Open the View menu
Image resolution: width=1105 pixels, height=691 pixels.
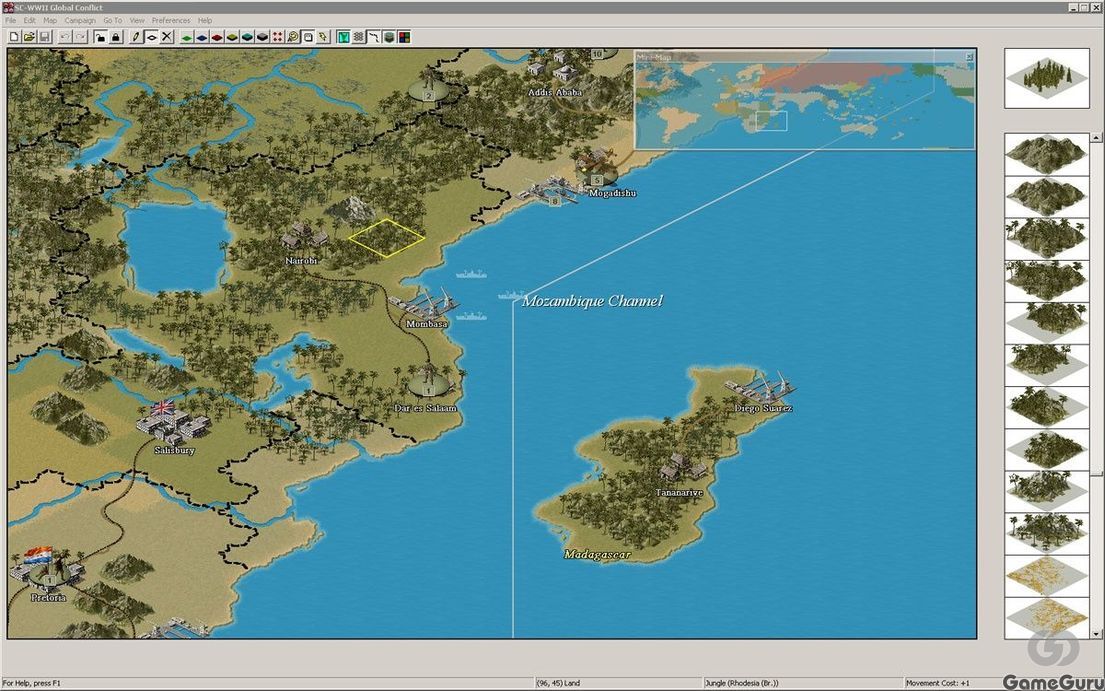[x=137, y=20]
